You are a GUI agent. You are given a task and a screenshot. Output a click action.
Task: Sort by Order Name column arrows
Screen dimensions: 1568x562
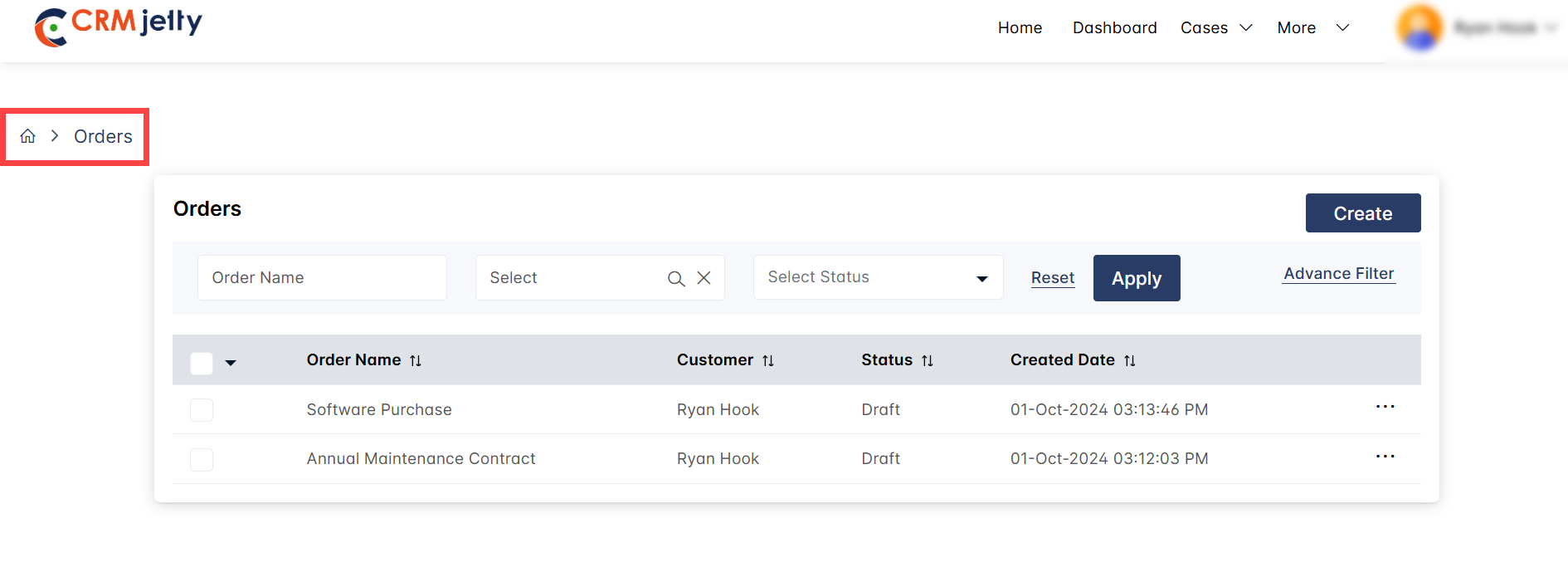pyautogui.click(x=416, y=360)
